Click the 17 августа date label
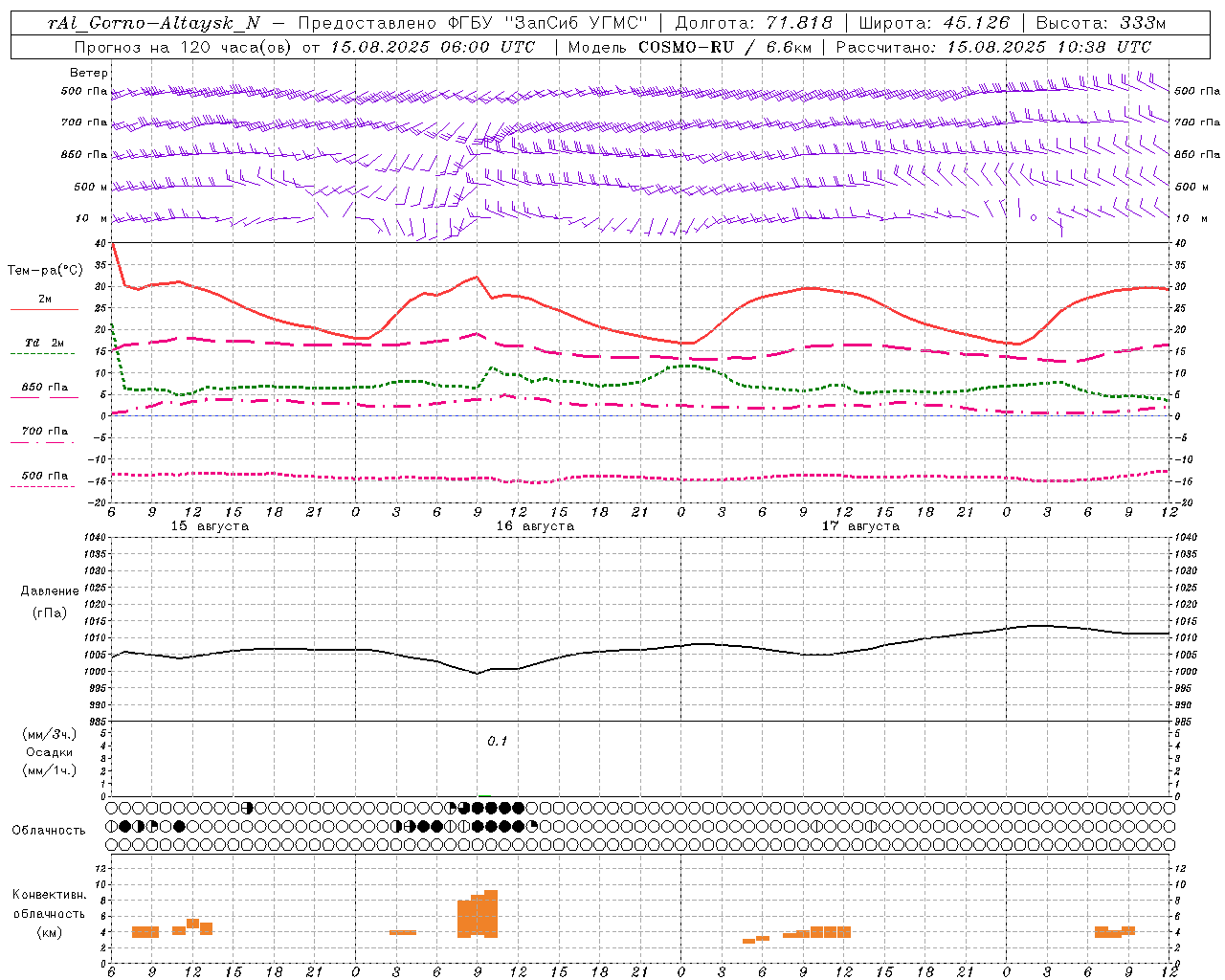 tap(860, 526)
